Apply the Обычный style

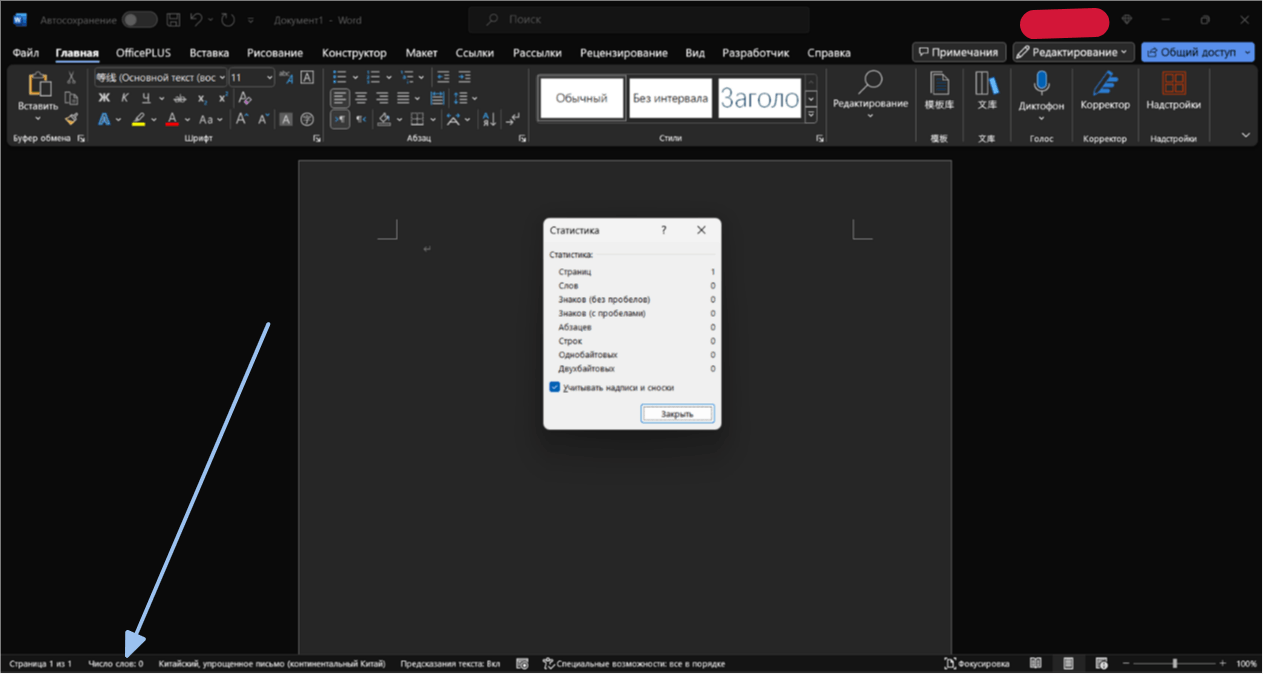tap(582, 98)
